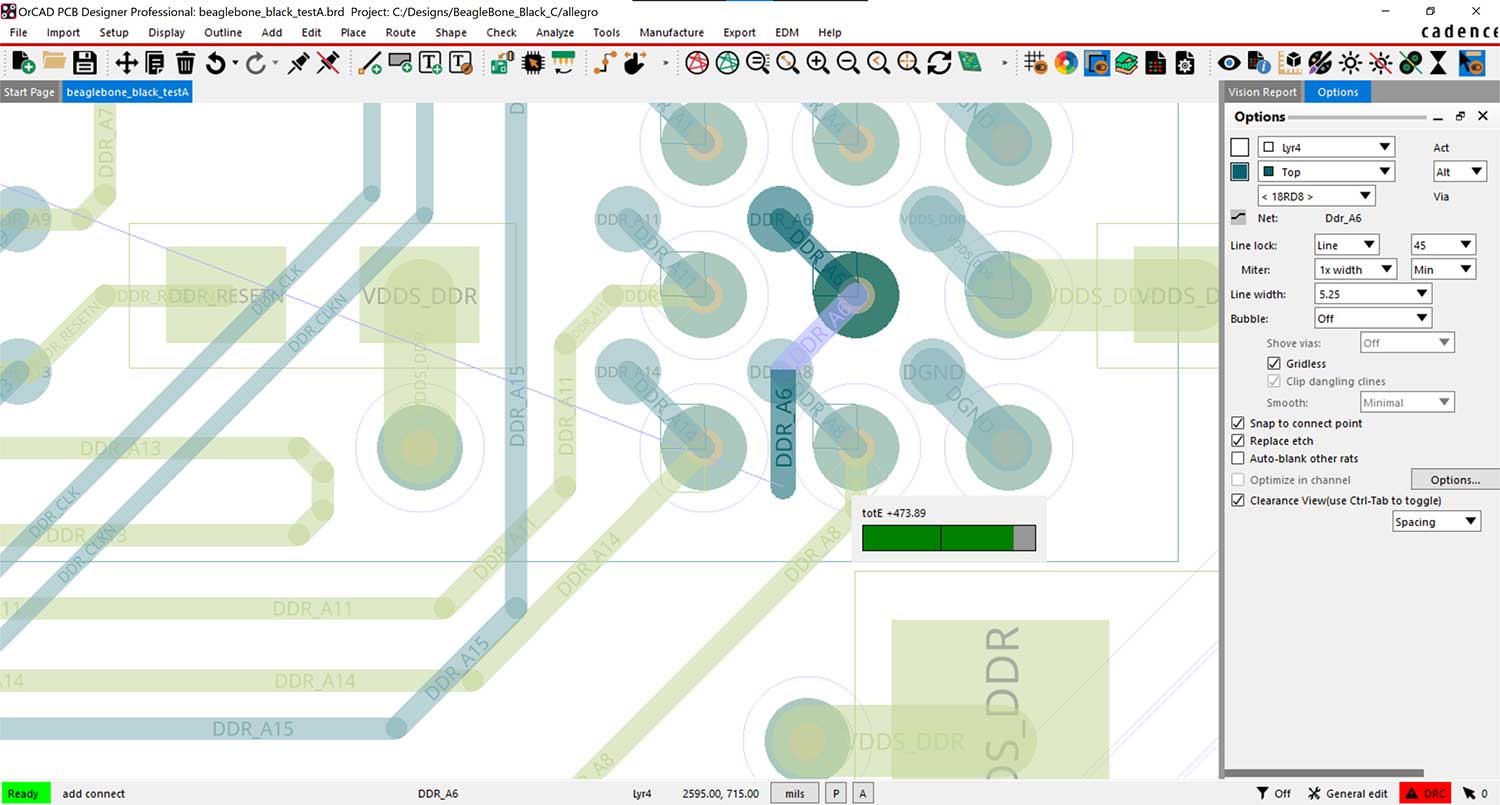This screenshot has width=1500, height=805.
Task: Click the Fix pushpin icon
Action: (297, 63)
